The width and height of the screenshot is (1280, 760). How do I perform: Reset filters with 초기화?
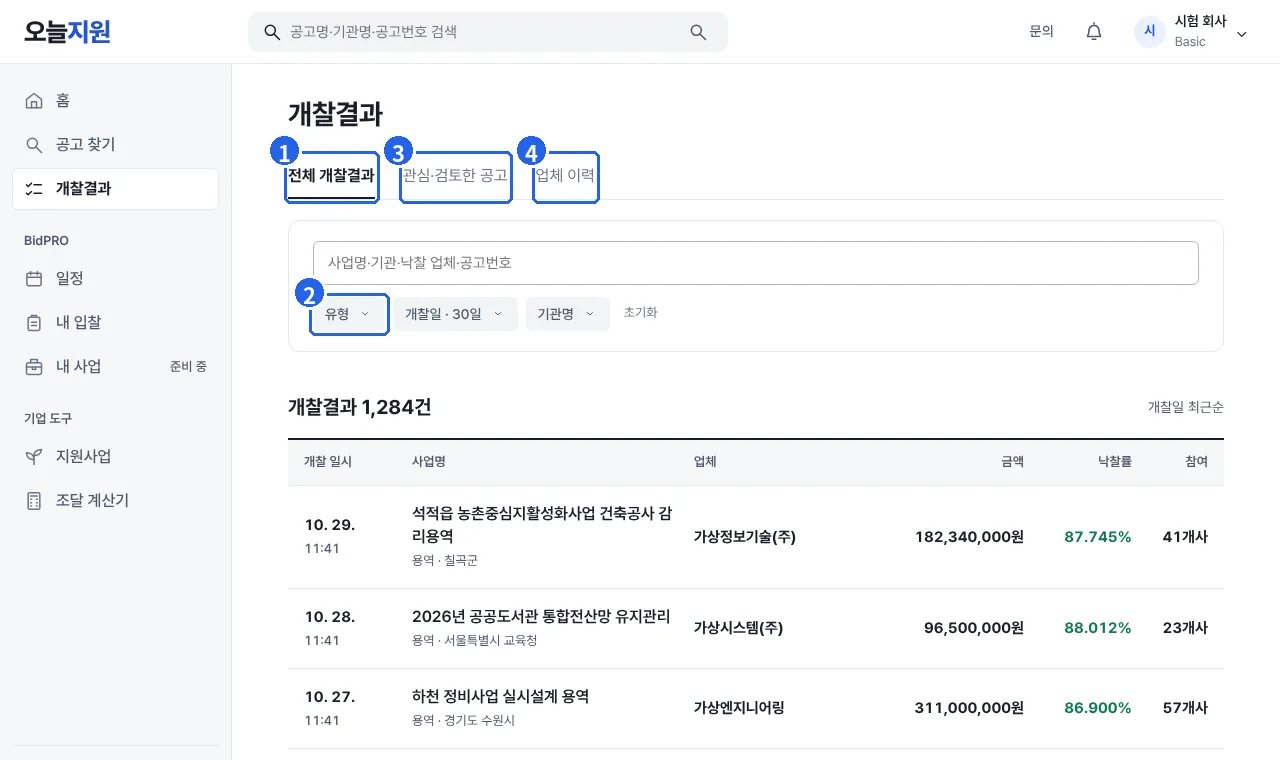click(640, 313)
